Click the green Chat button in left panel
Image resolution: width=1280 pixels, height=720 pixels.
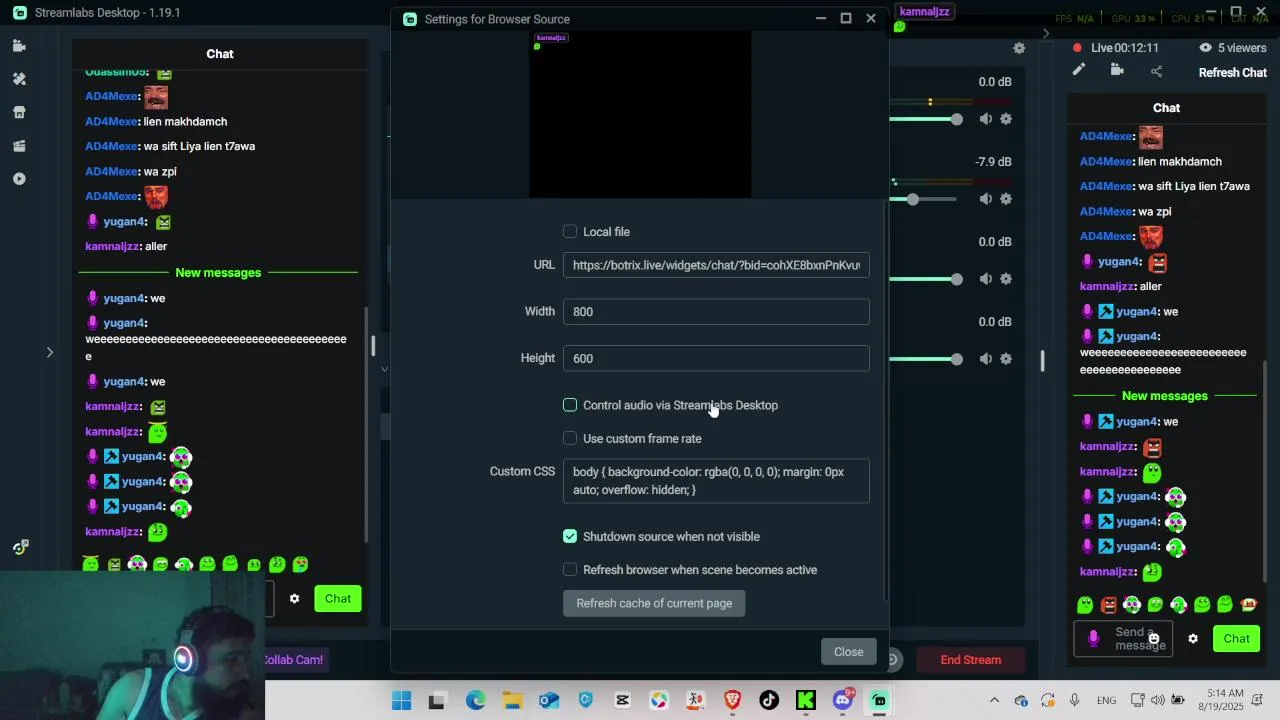pyautogui.click(x=338, y=599)
